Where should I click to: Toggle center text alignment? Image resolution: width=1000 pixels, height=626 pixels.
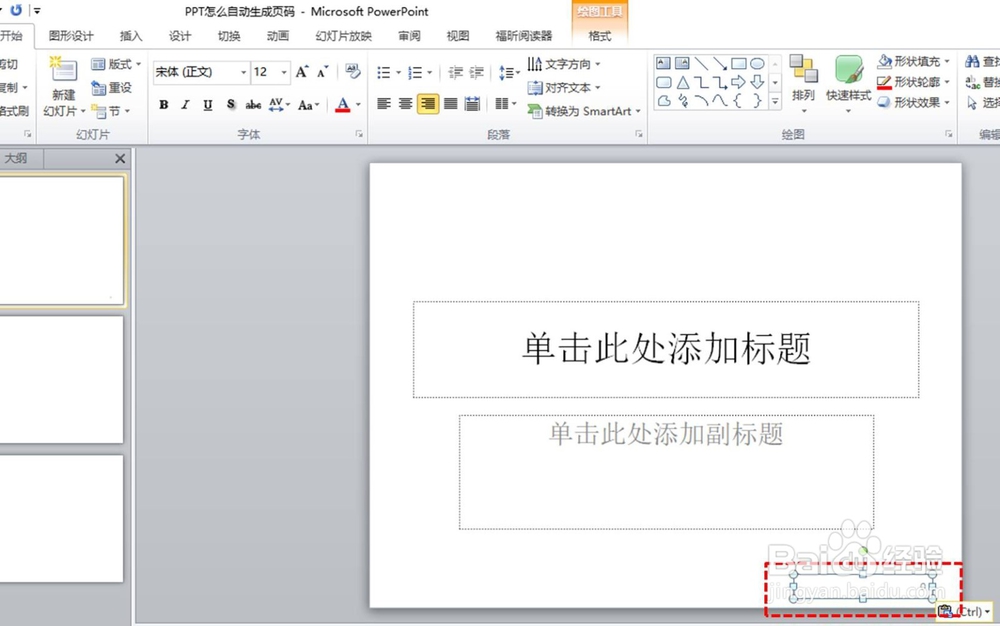click(406, 104)
